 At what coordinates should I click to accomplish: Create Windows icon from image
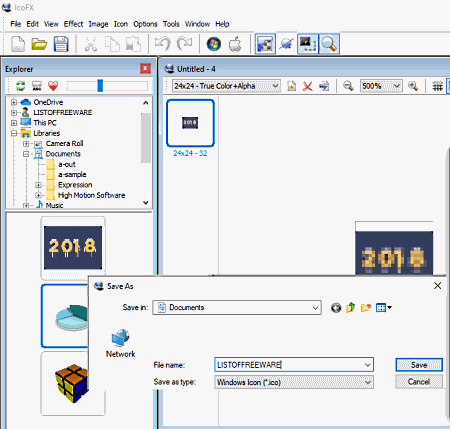pos(214,44)
